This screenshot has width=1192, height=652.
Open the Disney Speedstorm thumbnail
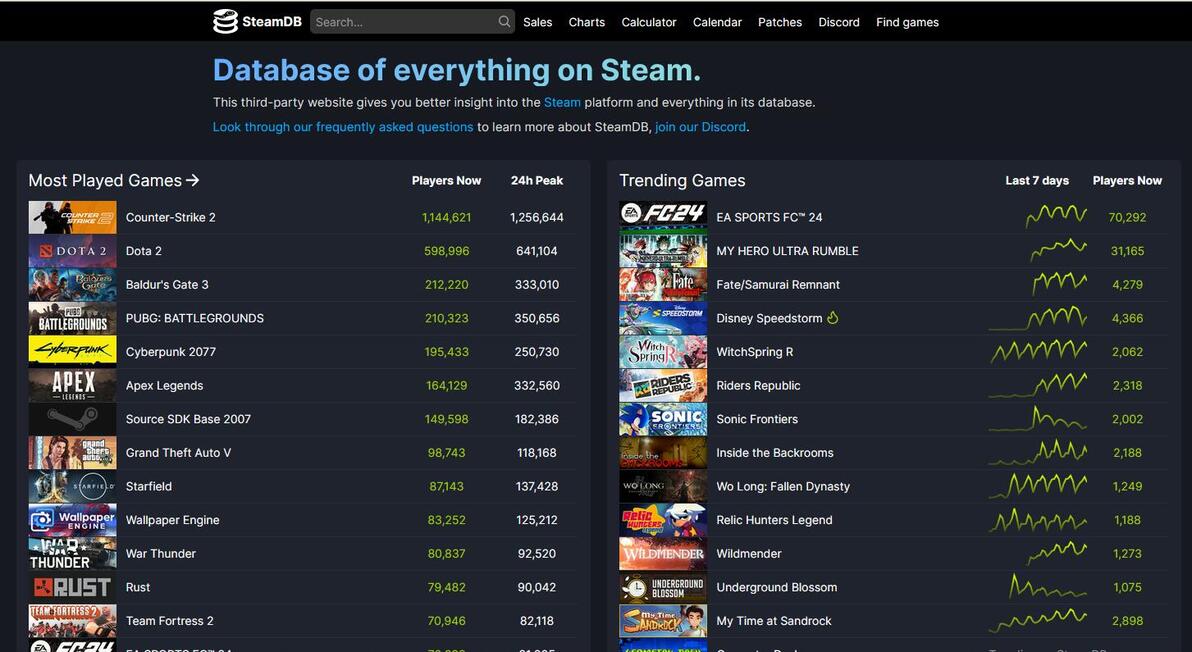point(663,318)
